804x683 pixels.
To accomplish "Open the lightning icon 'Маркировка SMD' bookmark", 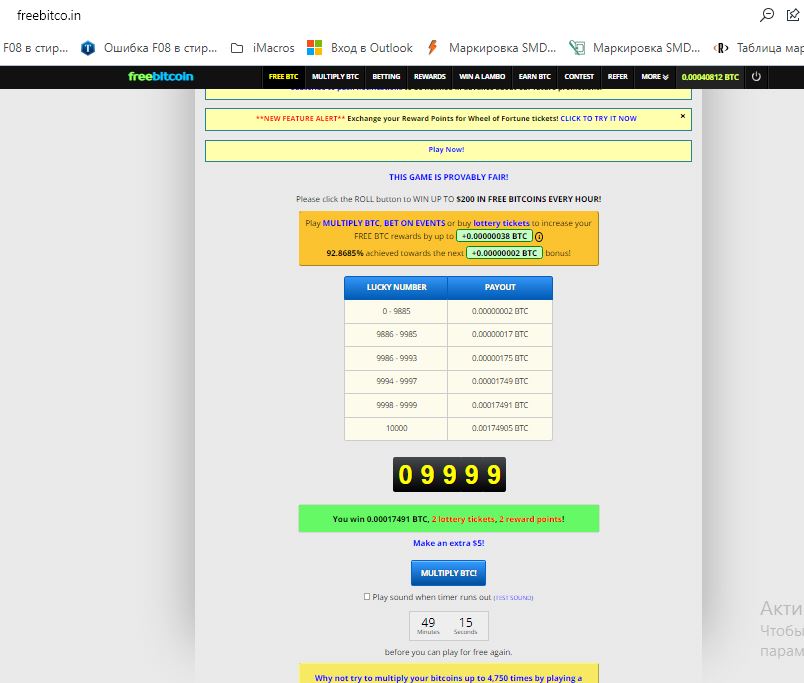I will pos(491,48).
